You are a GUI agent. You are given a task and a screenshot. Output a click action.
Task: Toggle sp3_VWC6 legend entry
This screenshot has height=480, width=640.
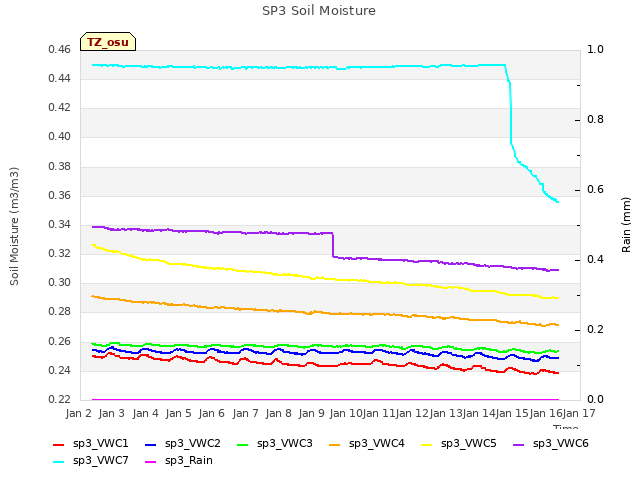pyautogui.click(x=551, y=444)
